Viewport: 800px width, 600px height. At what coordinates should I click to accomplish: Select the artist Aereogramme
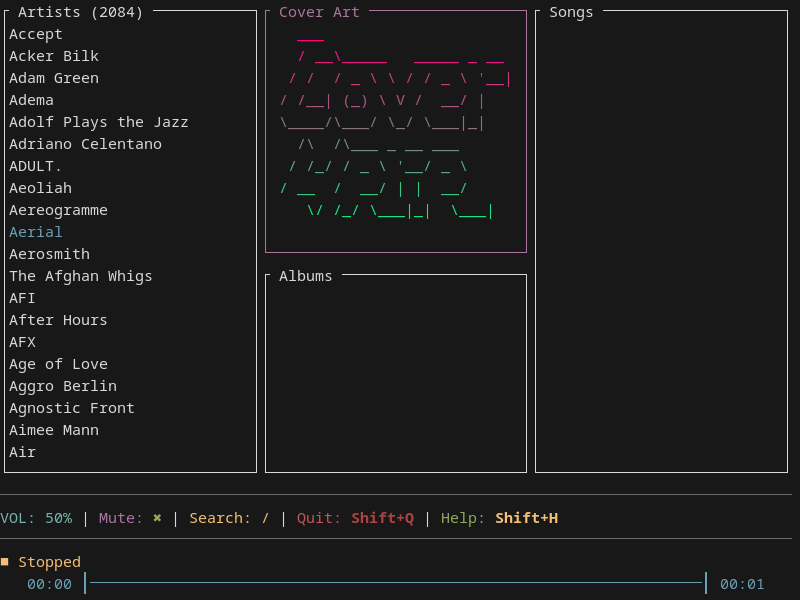click(x=58, y=210)
